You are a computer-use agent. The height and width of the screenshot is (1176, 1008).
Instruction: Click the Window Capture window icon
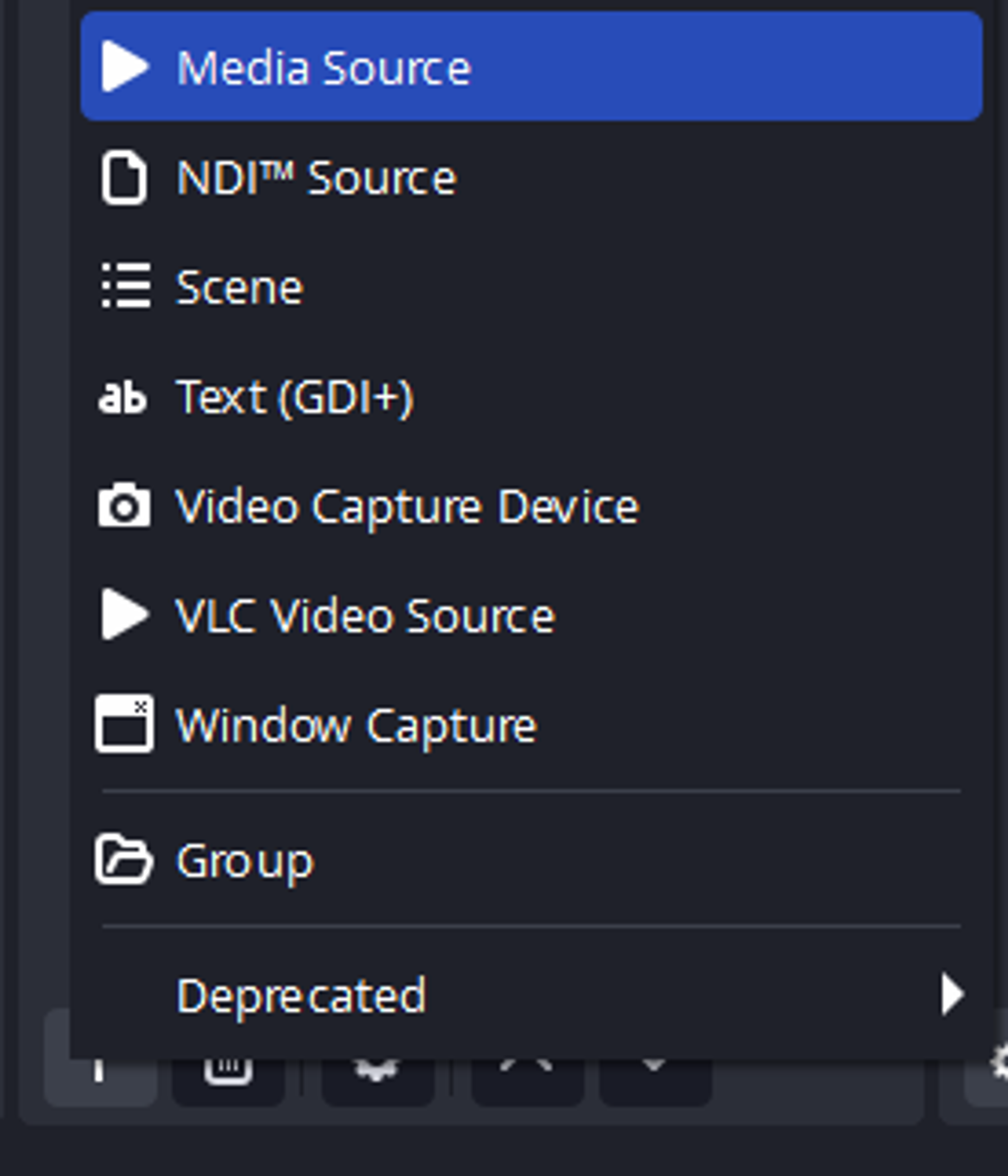pos(124,724)
